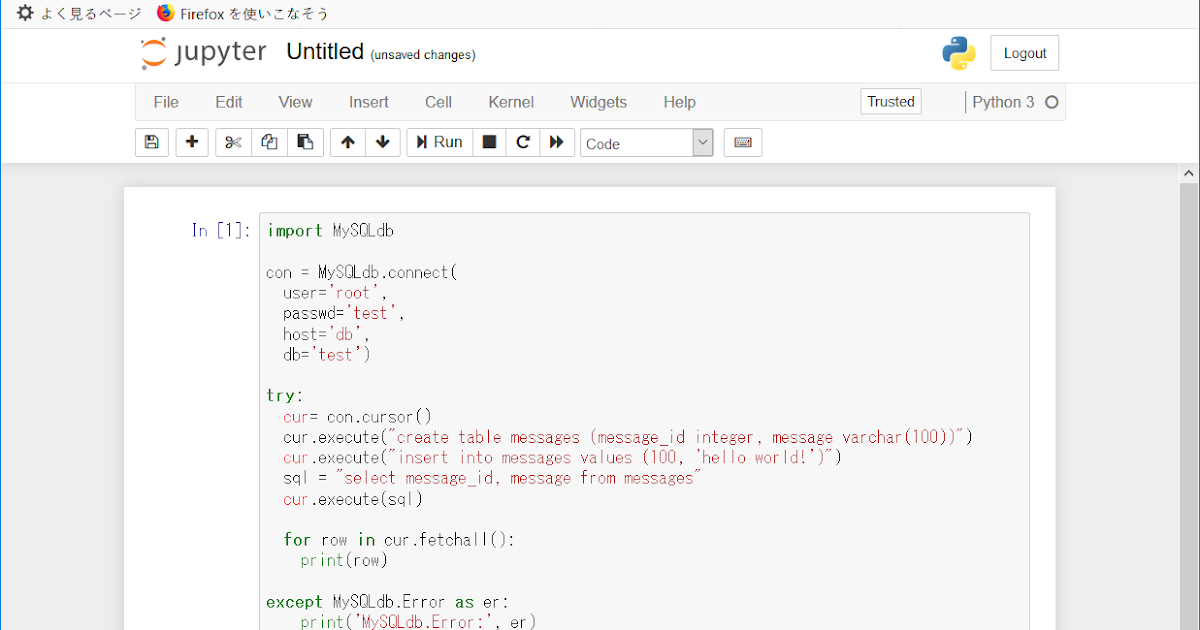Move the cell up with up-arrow icon
This screenshot has height=630, width=1200.
(347, 142)
